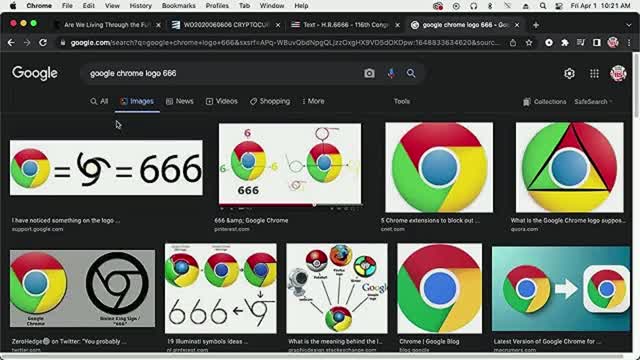
Task: Open the Tools filter button
Action: click(402, 101)
